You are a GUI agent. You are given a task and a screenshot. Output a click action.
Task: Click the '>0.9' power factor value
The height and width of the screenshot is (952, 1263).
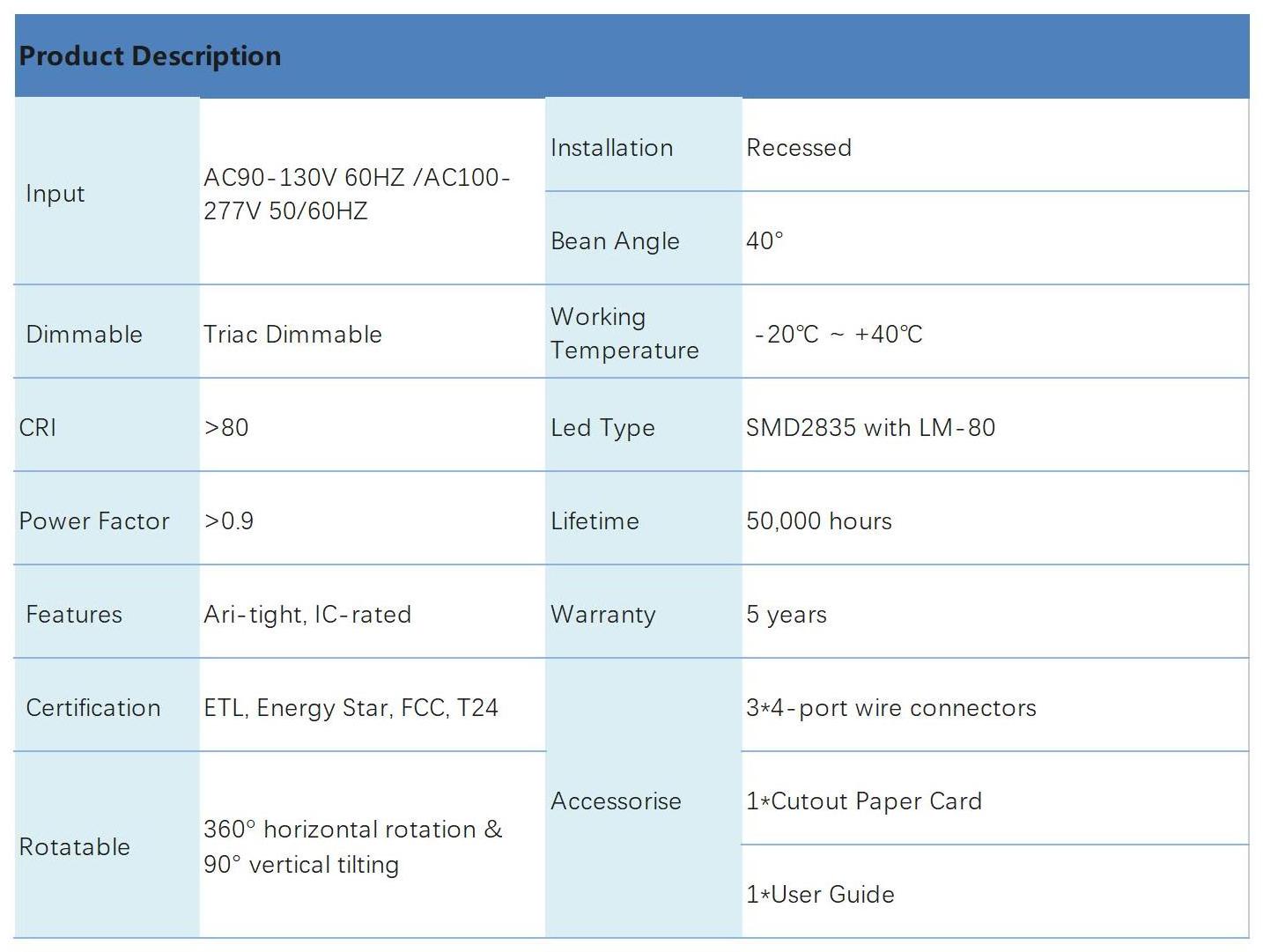coord(229,521)
